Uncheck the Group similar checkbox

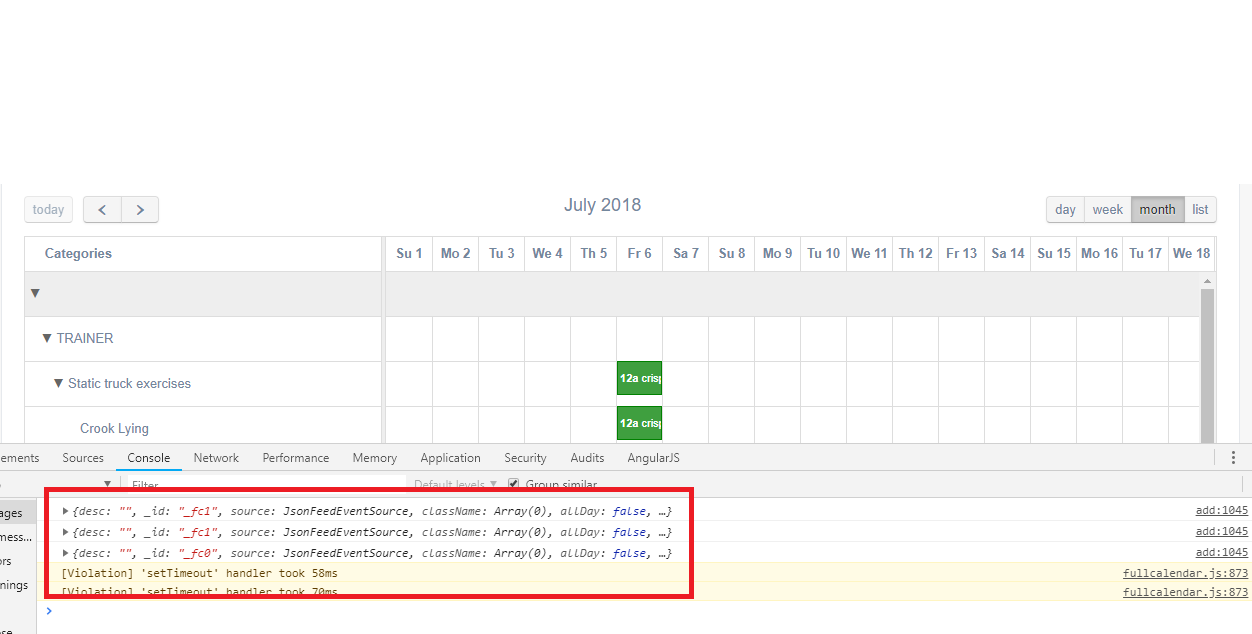coord(513,483)
